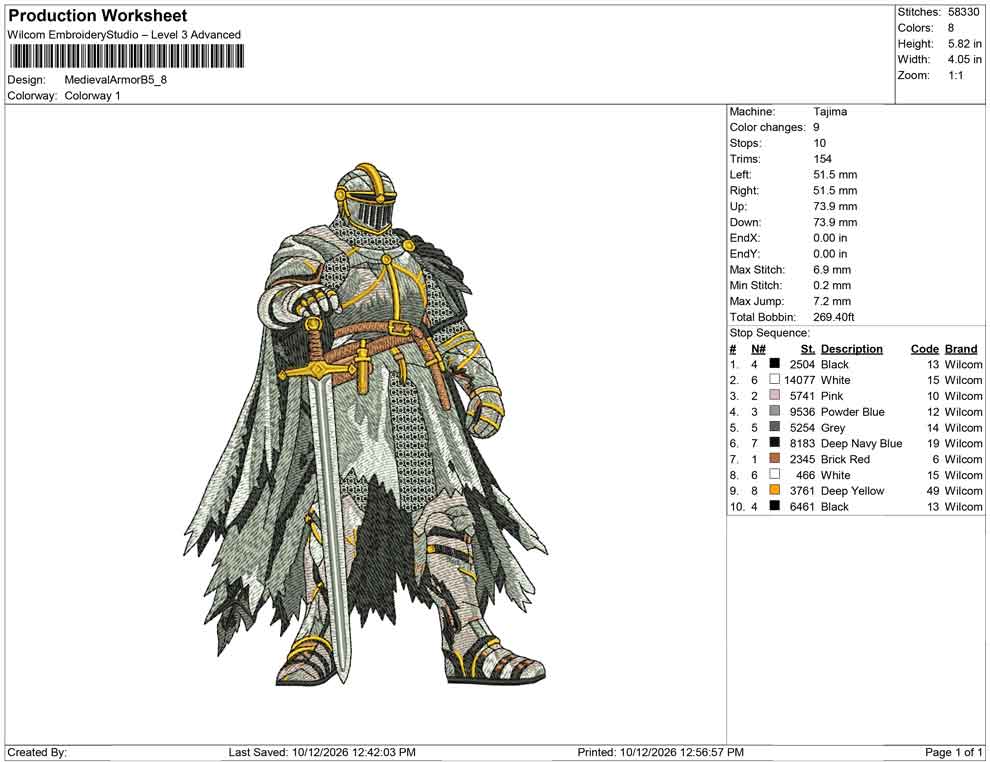Click the 'Brand' column header

point(961,349)
